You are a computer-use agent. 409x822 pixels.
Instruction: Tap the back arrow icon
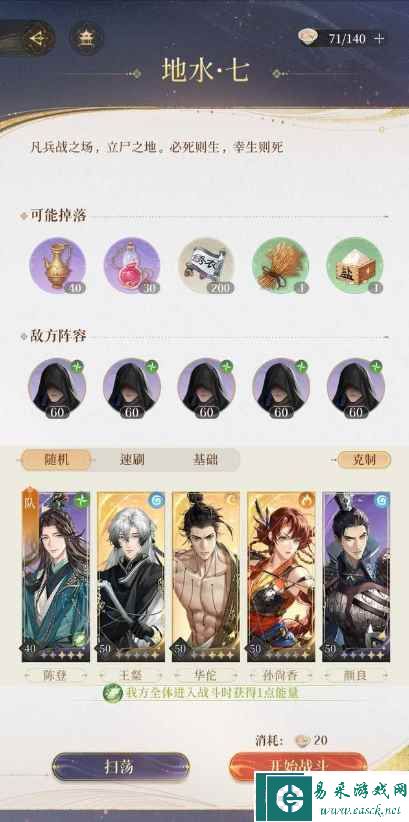[38, 38]
